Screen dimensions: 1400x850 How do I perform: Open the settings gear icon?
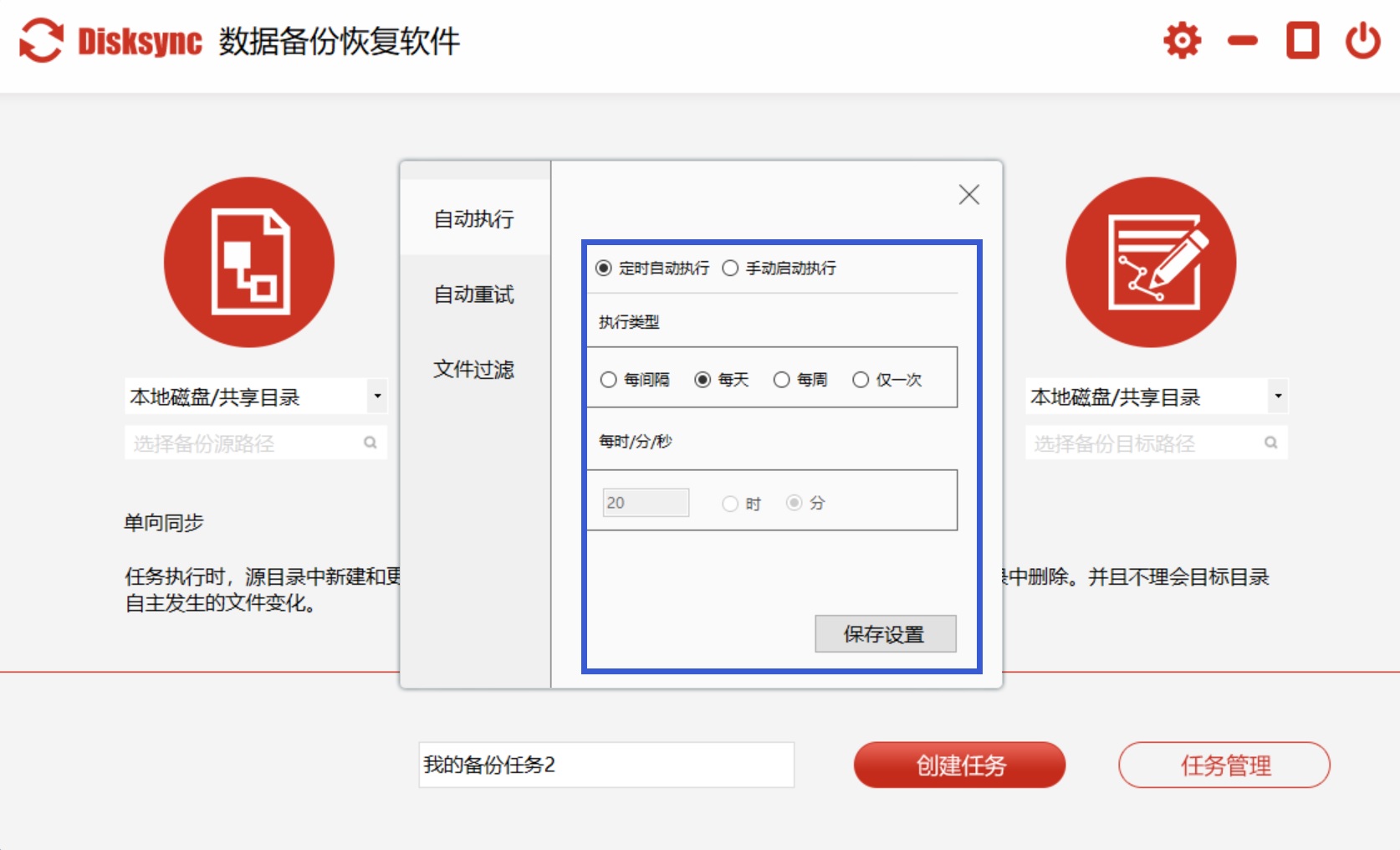(1182, 40)
